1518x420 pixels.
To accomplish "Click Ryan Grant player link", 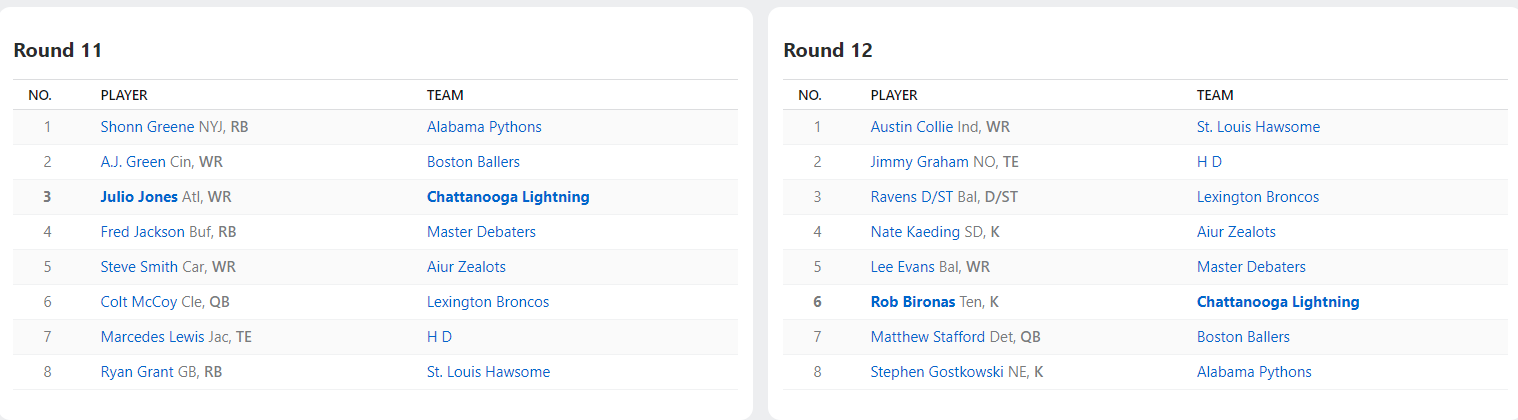I will [137, 372].
